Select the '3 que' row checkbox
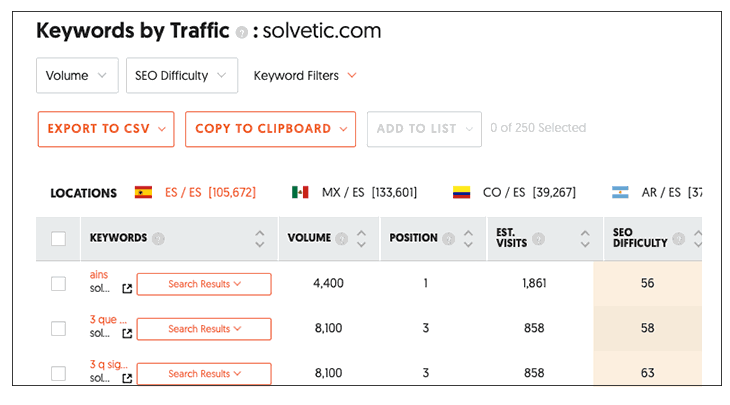Screen dimensions: 730x405 pos(58,329)
